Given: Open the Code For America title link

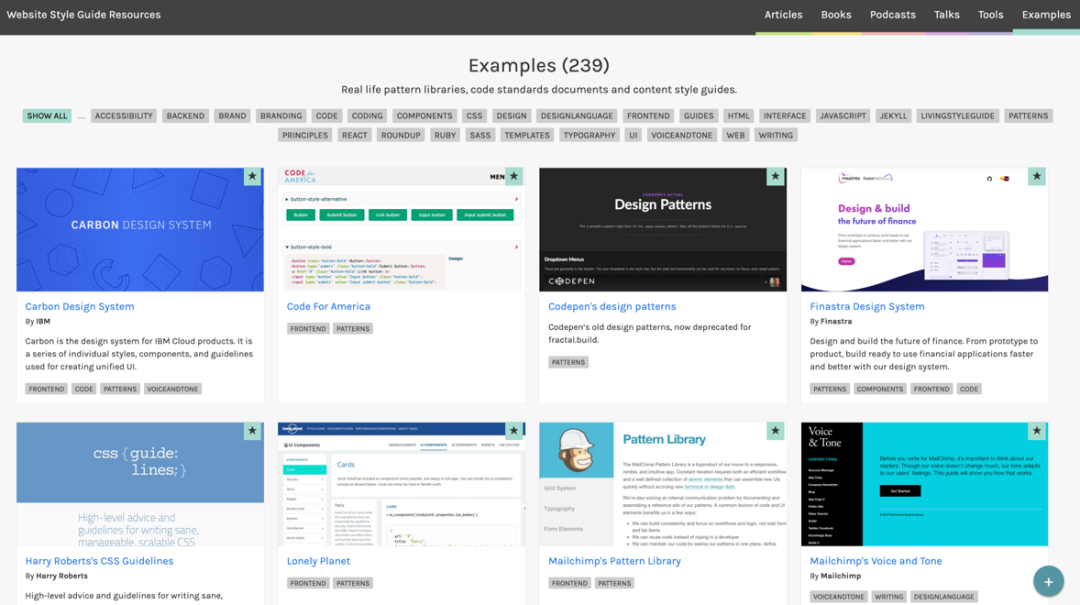Looking at the screenshot, I should [329, 307].
